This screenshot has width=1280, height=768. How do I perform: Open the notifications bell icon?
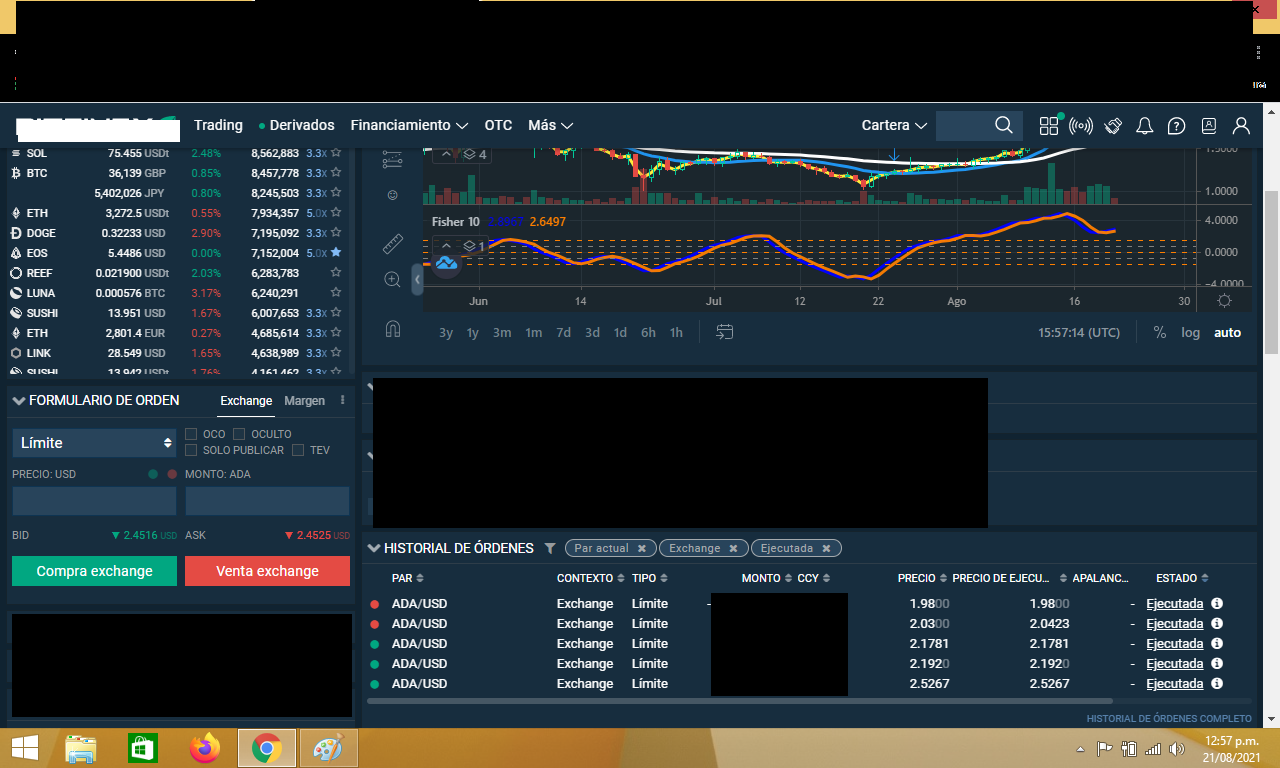click(1145, 126)
